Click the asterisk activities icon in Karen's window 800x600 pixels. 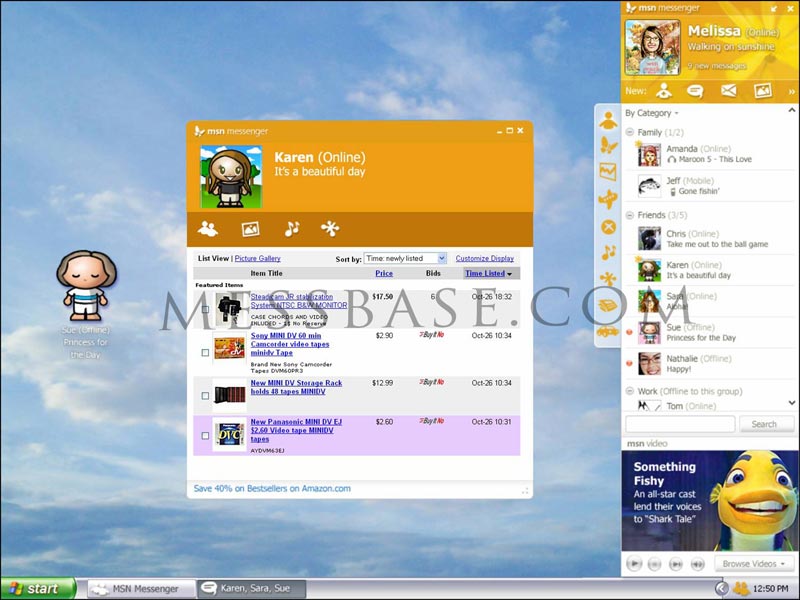[330, 229]
